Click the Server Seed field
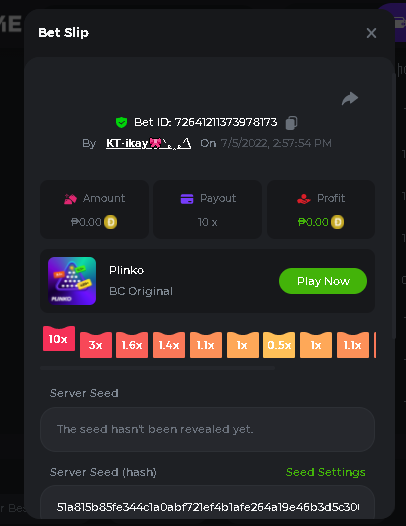The width and height of the screenshot is (406, 526). tap(207, 429)
